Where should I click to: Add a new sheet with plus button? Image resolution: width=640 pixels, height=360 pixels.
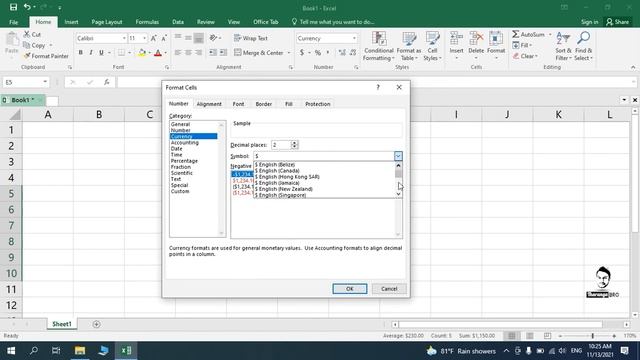coord(96,324)
